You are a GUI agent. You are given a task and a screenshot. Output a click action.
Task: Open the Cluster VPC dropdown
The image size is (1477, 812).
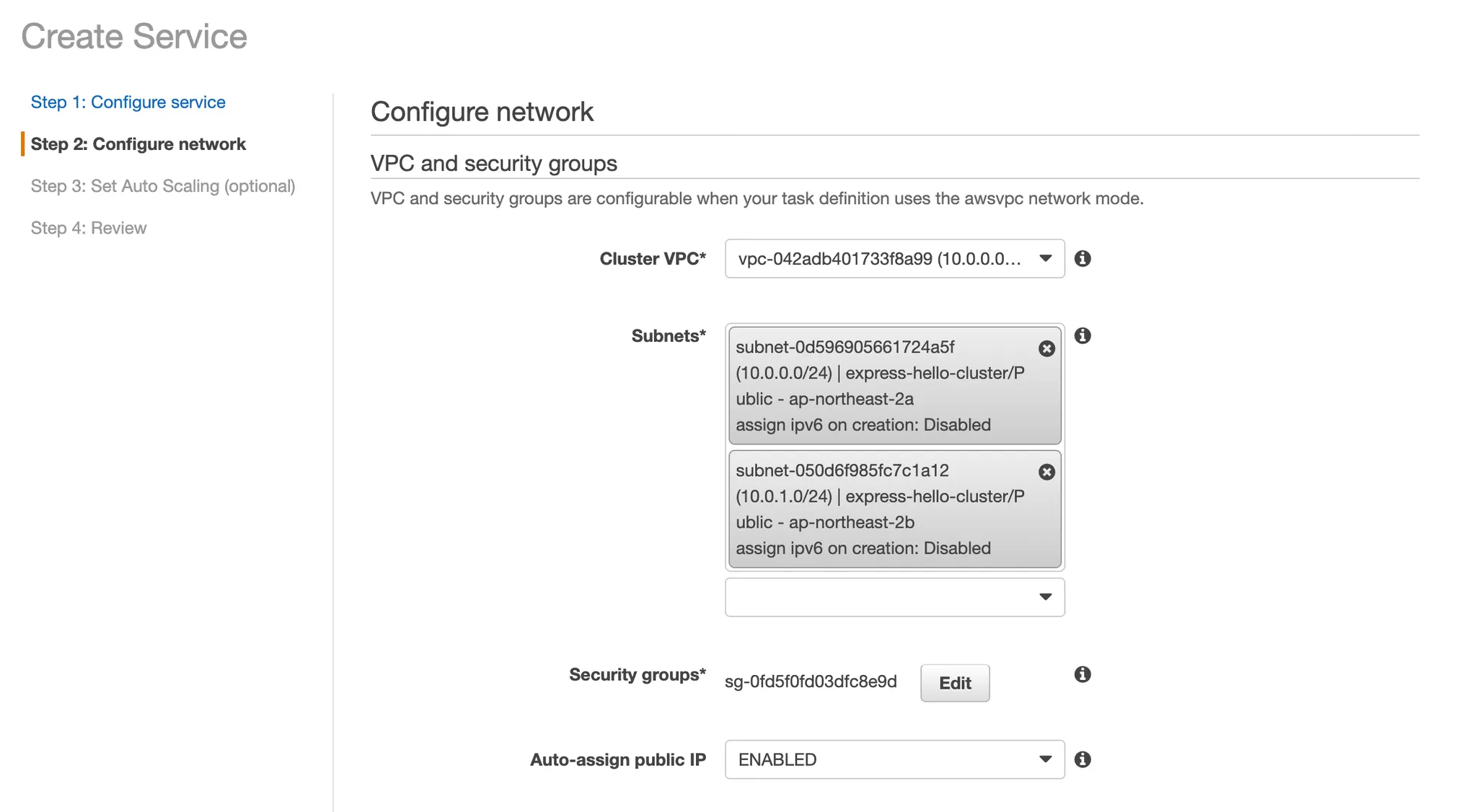894,258
